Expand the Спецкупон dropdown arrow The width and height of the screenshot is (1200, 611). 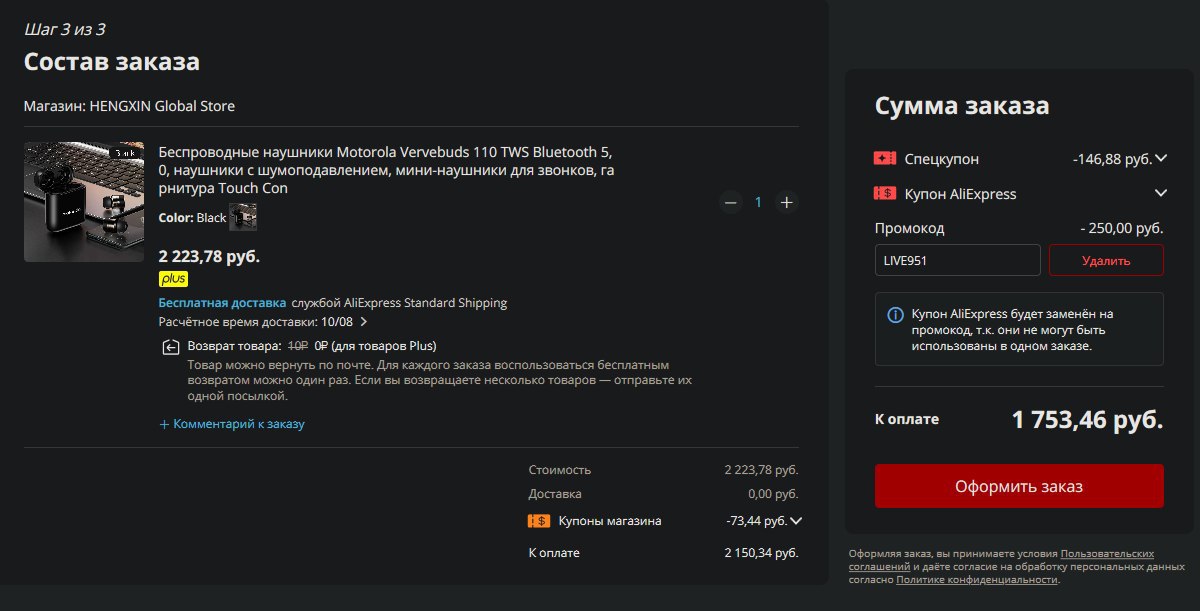click(x=1161, y=158)
